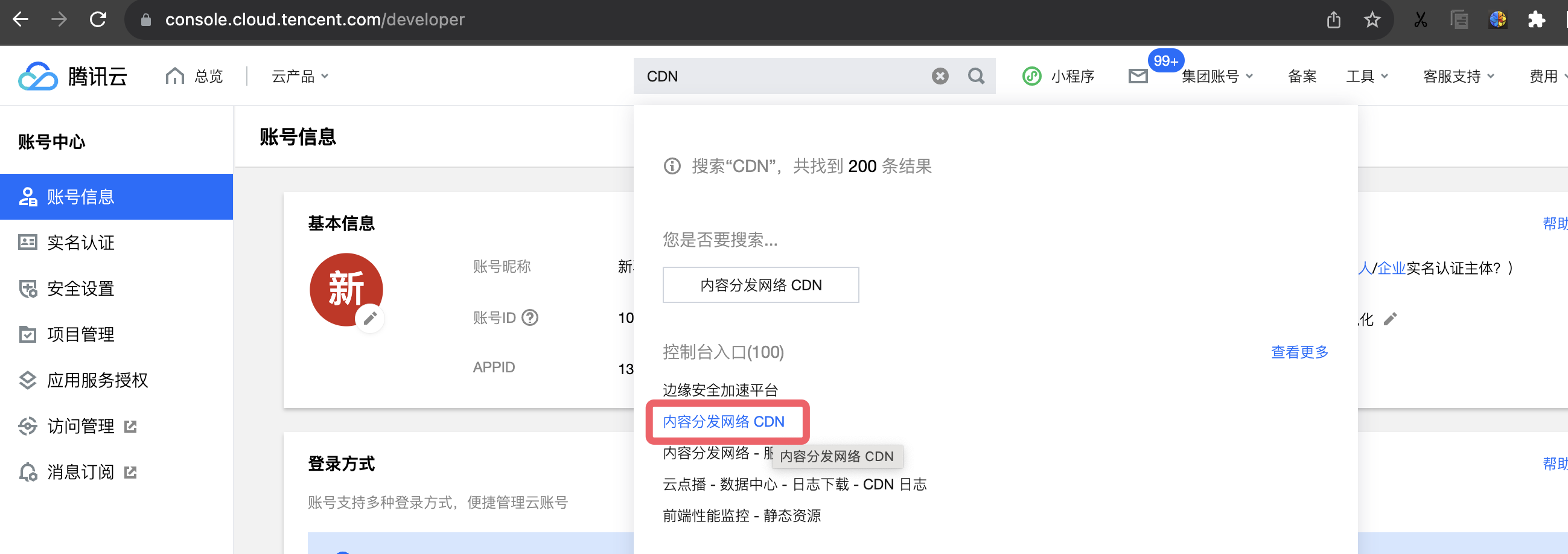Open 应用服务授权 in the sidebar
The image size is (1568, 554).
(116, 380)
